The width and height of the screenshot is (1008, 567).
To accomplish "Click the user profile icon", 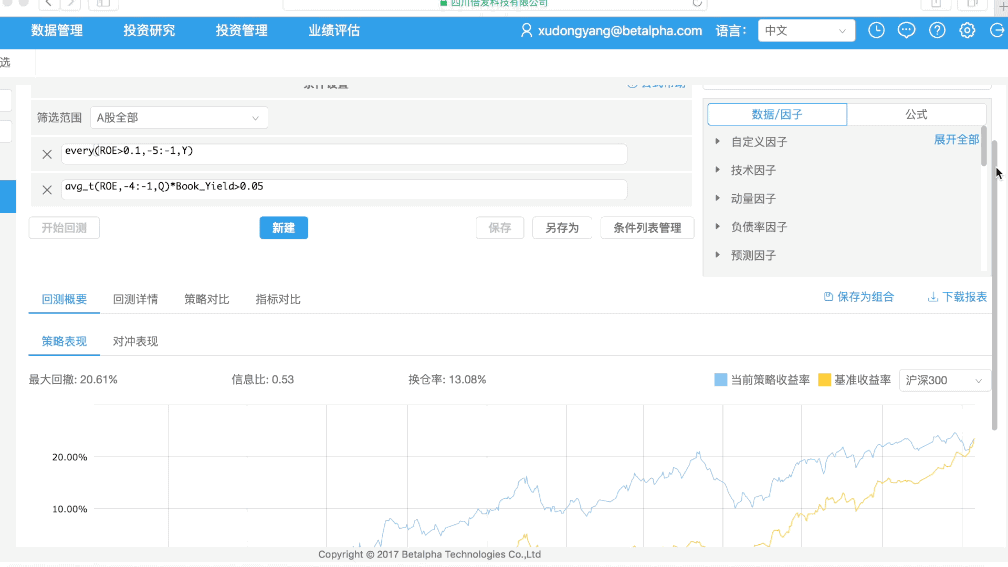I will [526, 30].
